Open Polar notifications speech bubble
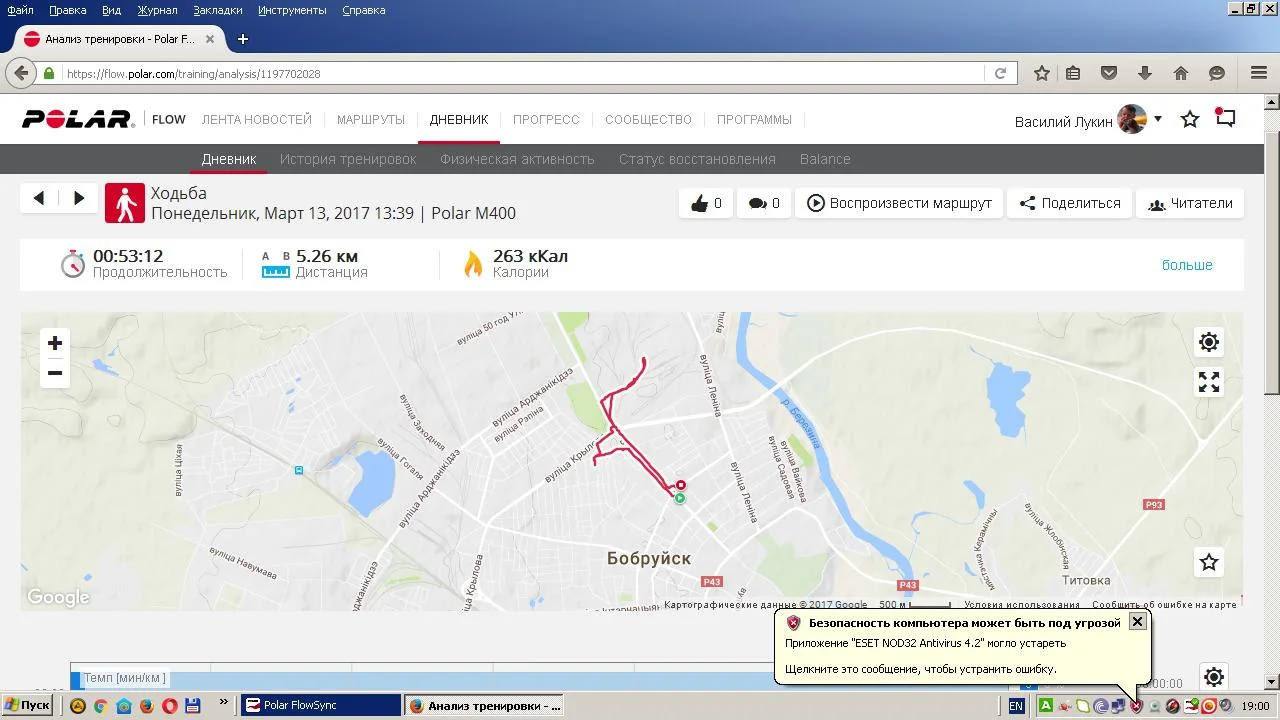 coord(1225,118)
